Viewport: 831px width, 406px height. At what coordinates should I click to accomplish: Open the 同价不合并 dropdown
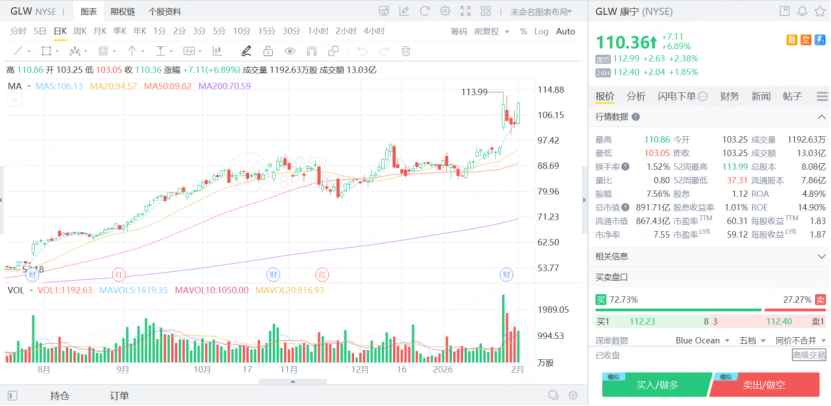pos(800,340)
